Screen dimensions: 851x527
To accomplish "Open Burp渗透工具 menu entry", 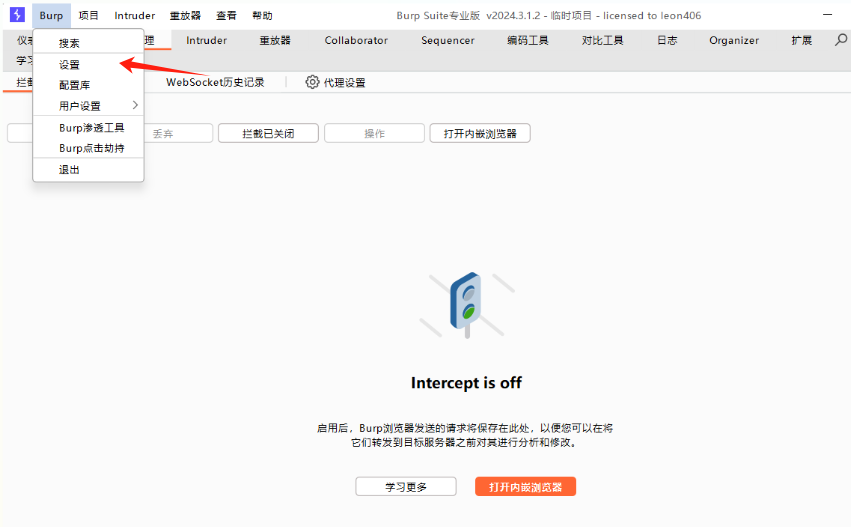I will [88, 128].
